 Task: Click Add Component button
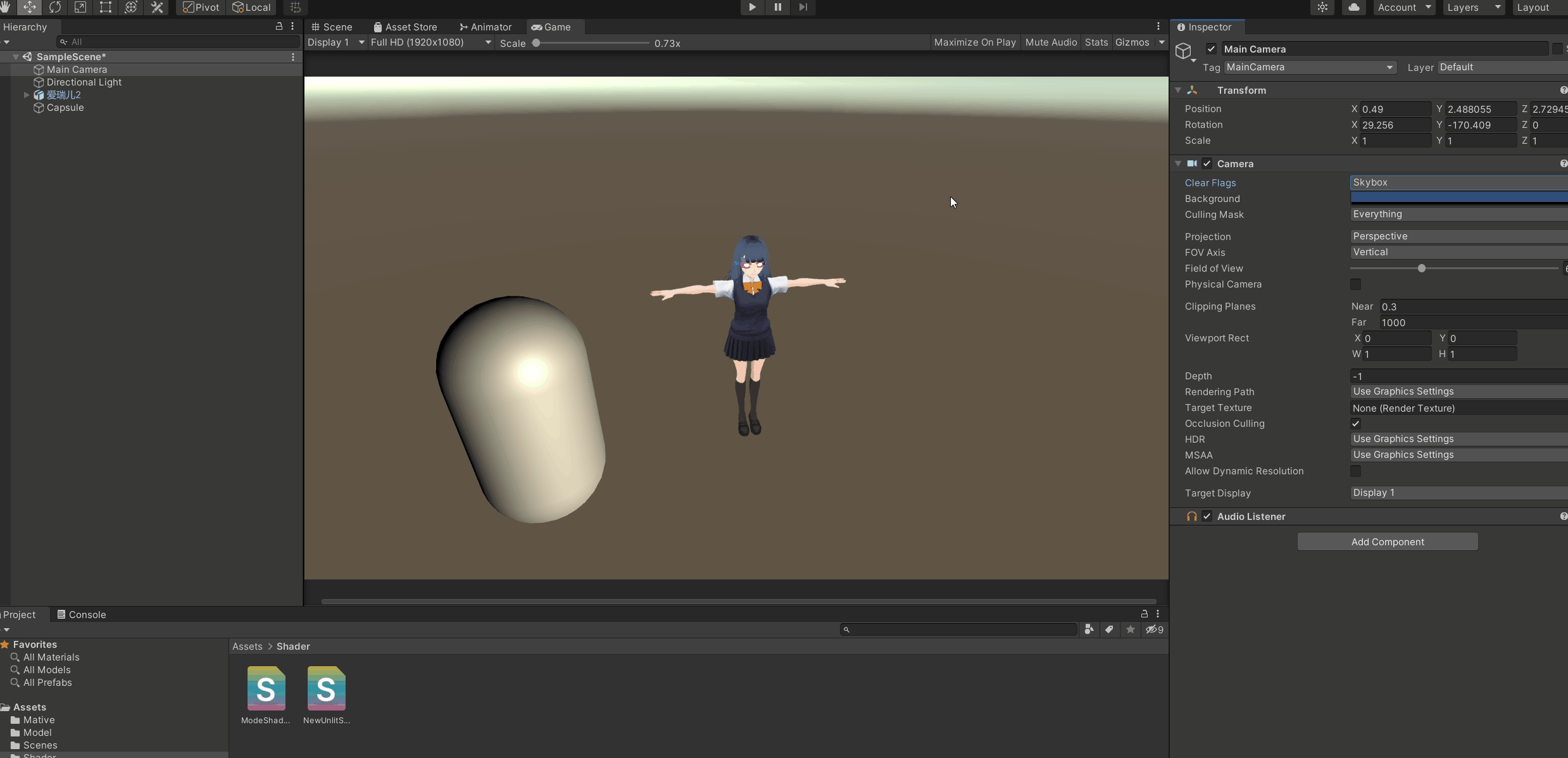click(1387, 541)
